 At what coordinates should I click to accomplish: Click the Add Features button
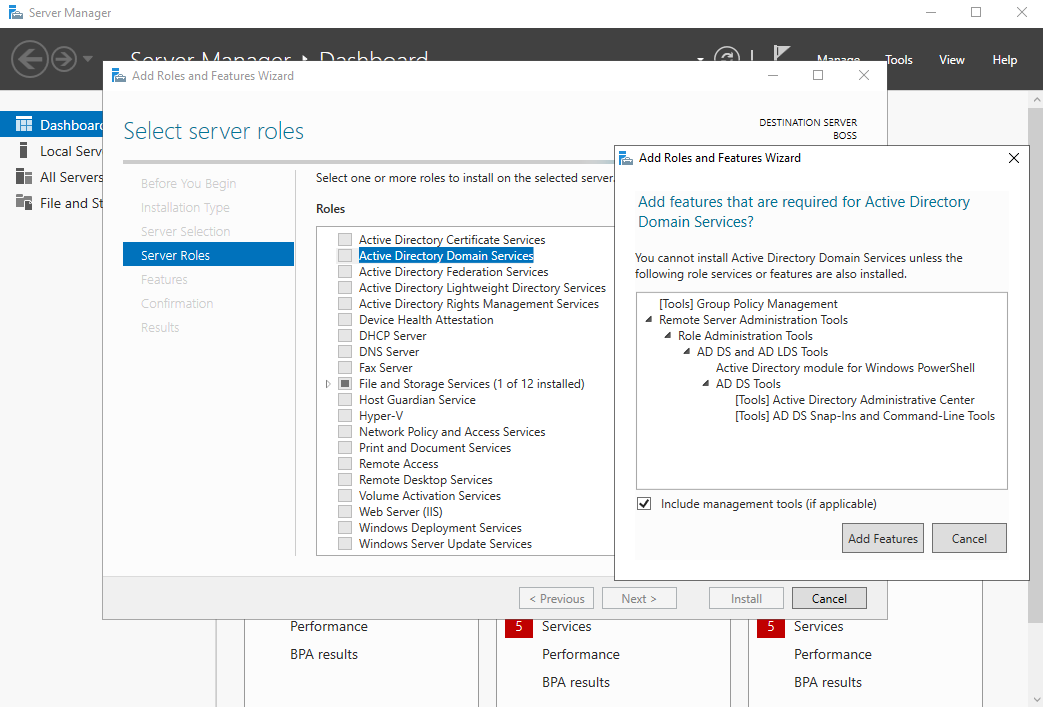[x=882, y=538]
